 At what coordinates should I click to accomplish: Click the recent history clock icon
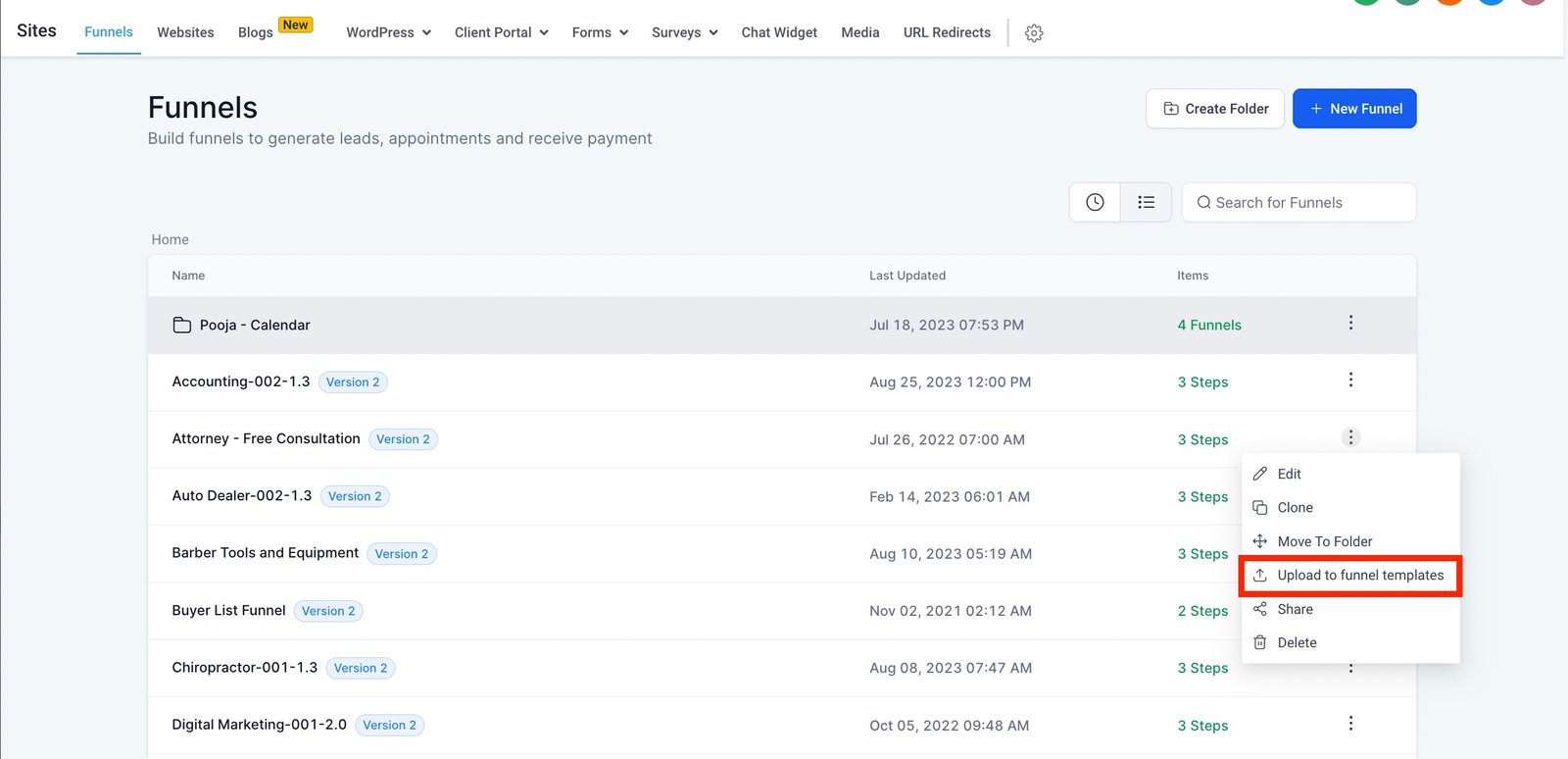1095,202
